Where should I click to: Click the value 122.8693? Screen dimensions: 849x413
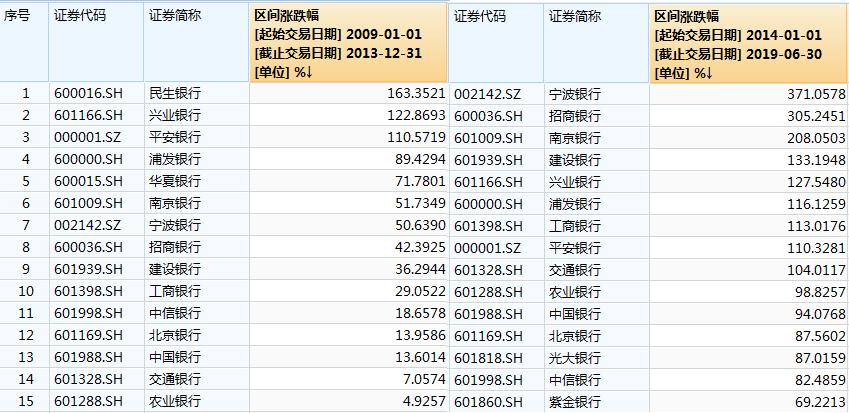[x=416, y=115]
